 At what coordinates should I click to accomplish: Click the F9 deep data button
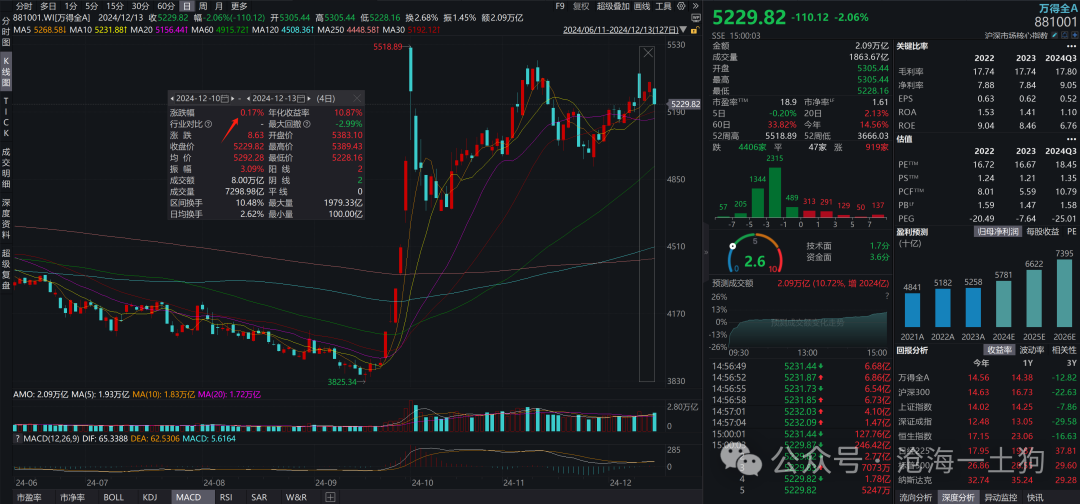coord(560,6)
